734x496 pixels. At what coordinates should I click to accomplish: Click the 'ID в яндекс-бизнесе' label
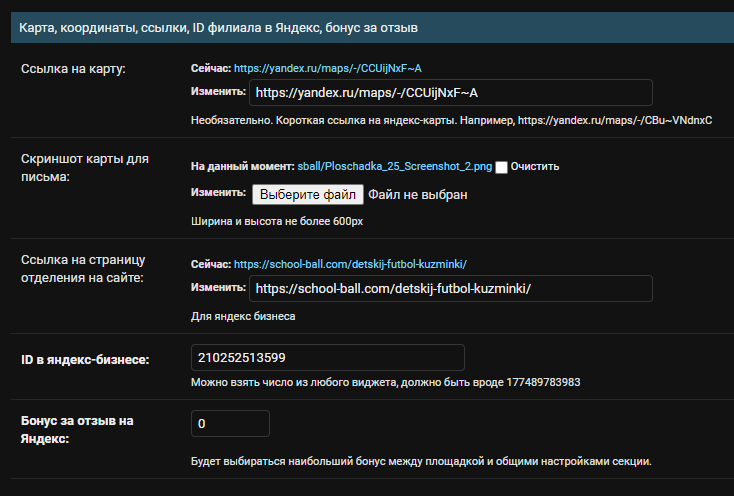click(x=85, y=359)
